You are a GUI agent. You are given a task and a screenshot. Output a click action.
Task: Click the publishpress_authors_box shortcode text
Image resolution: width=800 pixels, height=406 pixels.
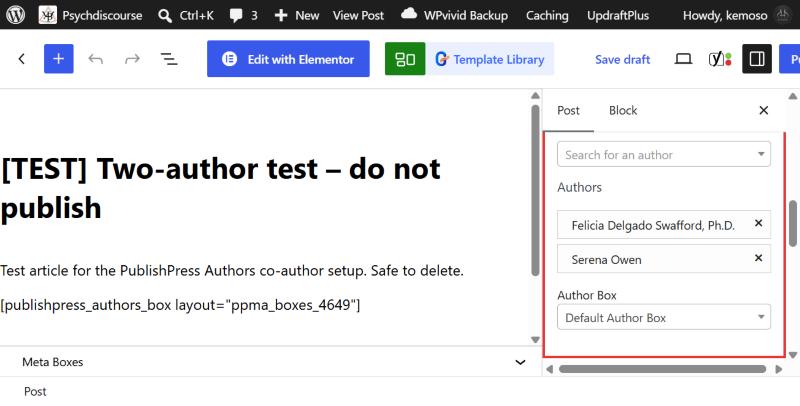pyautogui.click(x=180, y=305)
